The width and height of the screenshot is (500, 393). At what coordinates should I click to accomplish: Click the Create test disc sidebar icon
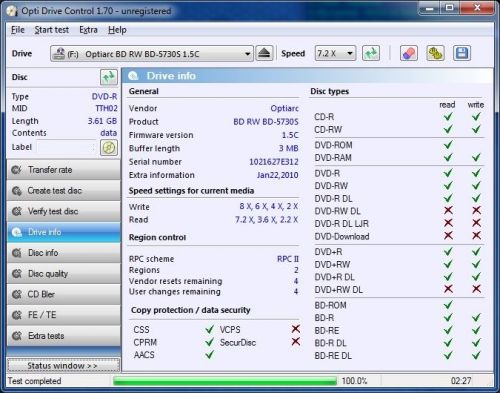(16, 191)
